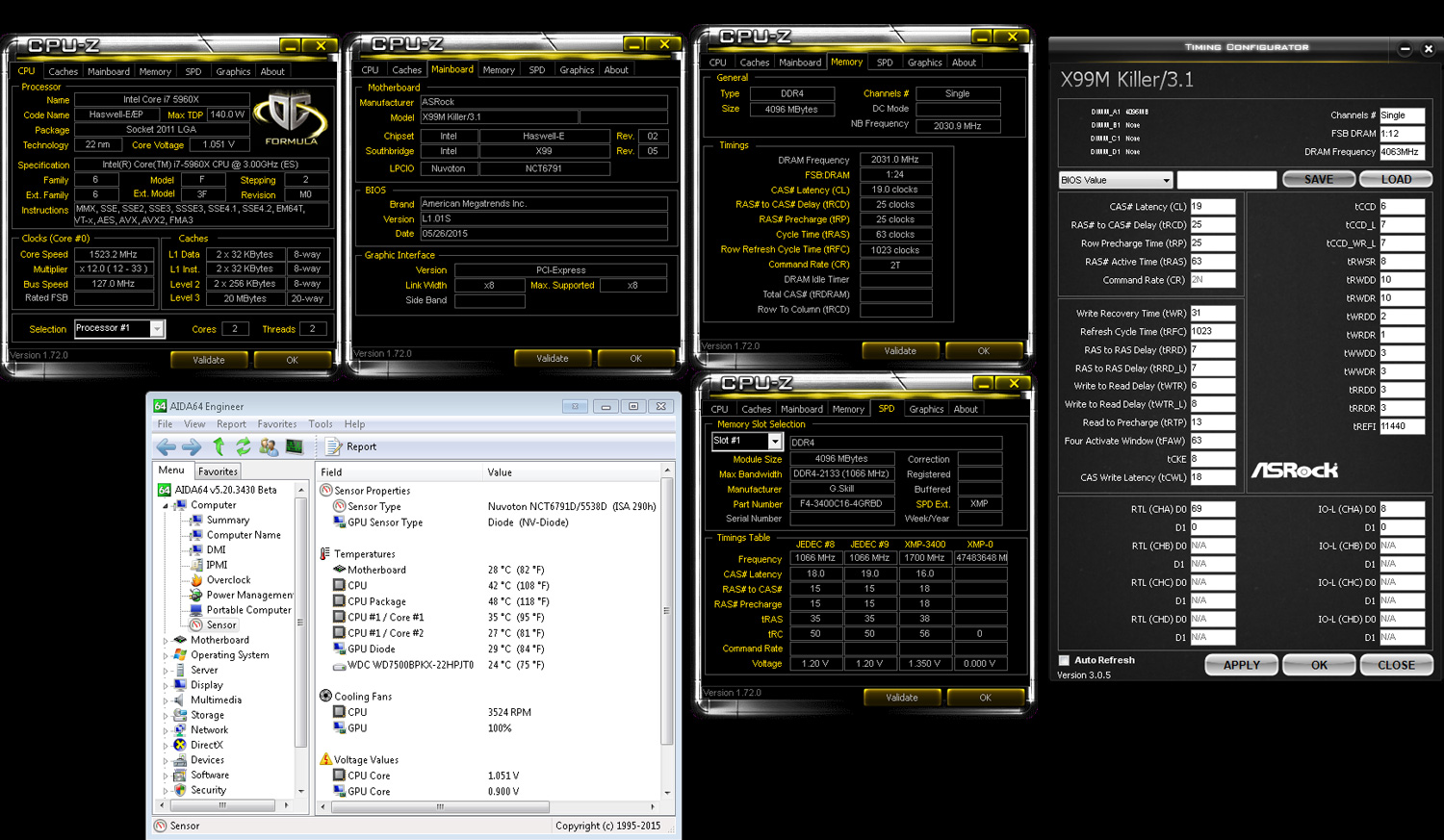This screenshot has width=1444, height=840.
Task: Click the Temperatures thermometer icon in sensor list
Action: (x=325, y=554)
